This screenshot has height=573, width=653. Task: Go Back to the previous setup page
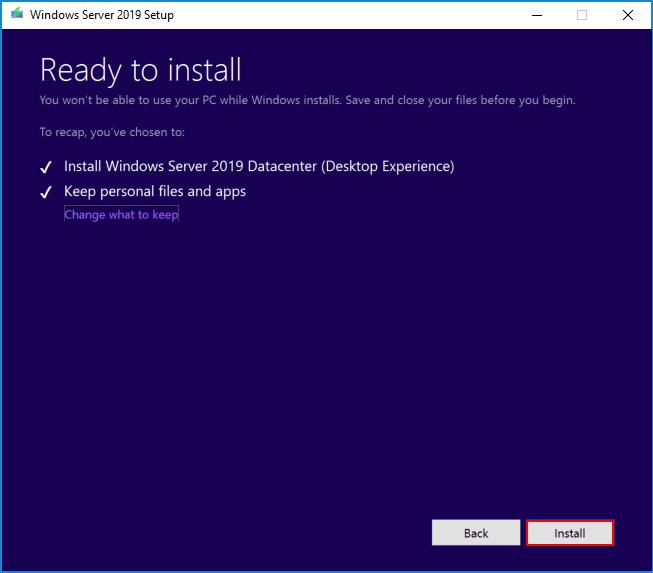tap(476, 533)
